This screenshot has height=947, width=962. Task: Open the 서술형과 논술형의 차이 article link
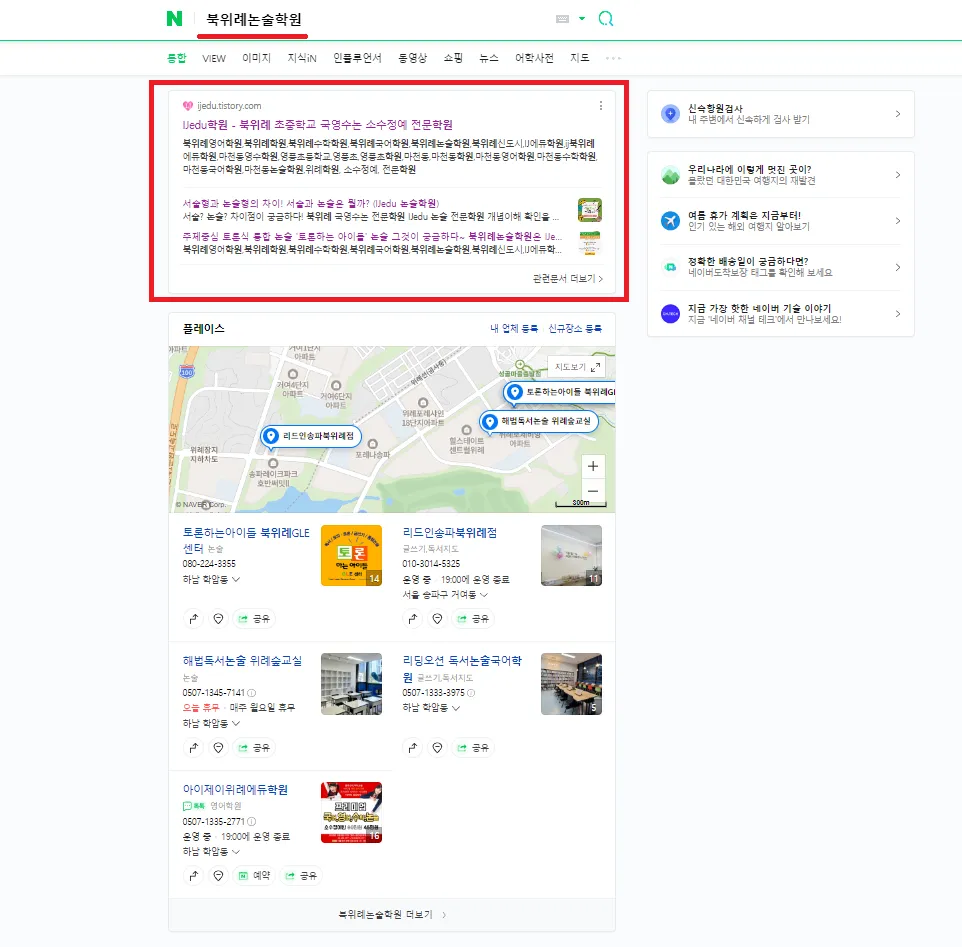point(310,203)
